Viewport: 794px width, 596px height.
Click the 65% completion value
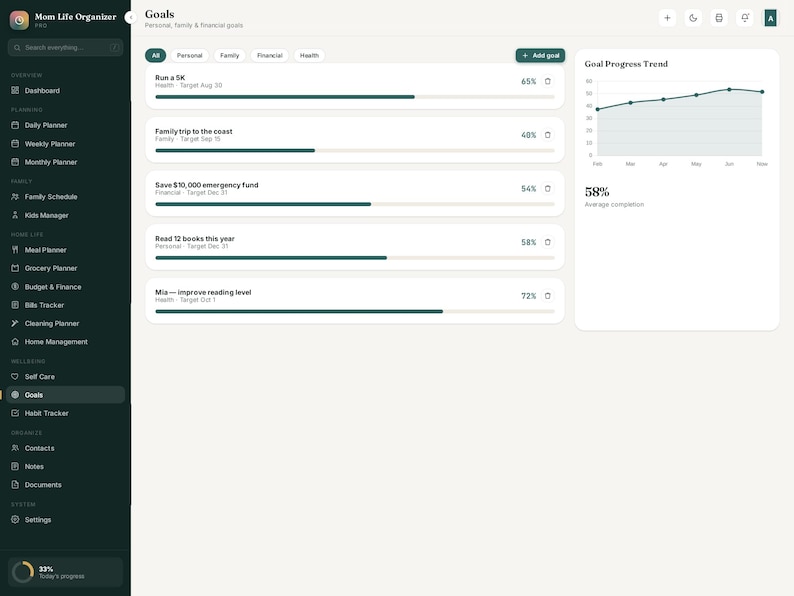(529, 81)
